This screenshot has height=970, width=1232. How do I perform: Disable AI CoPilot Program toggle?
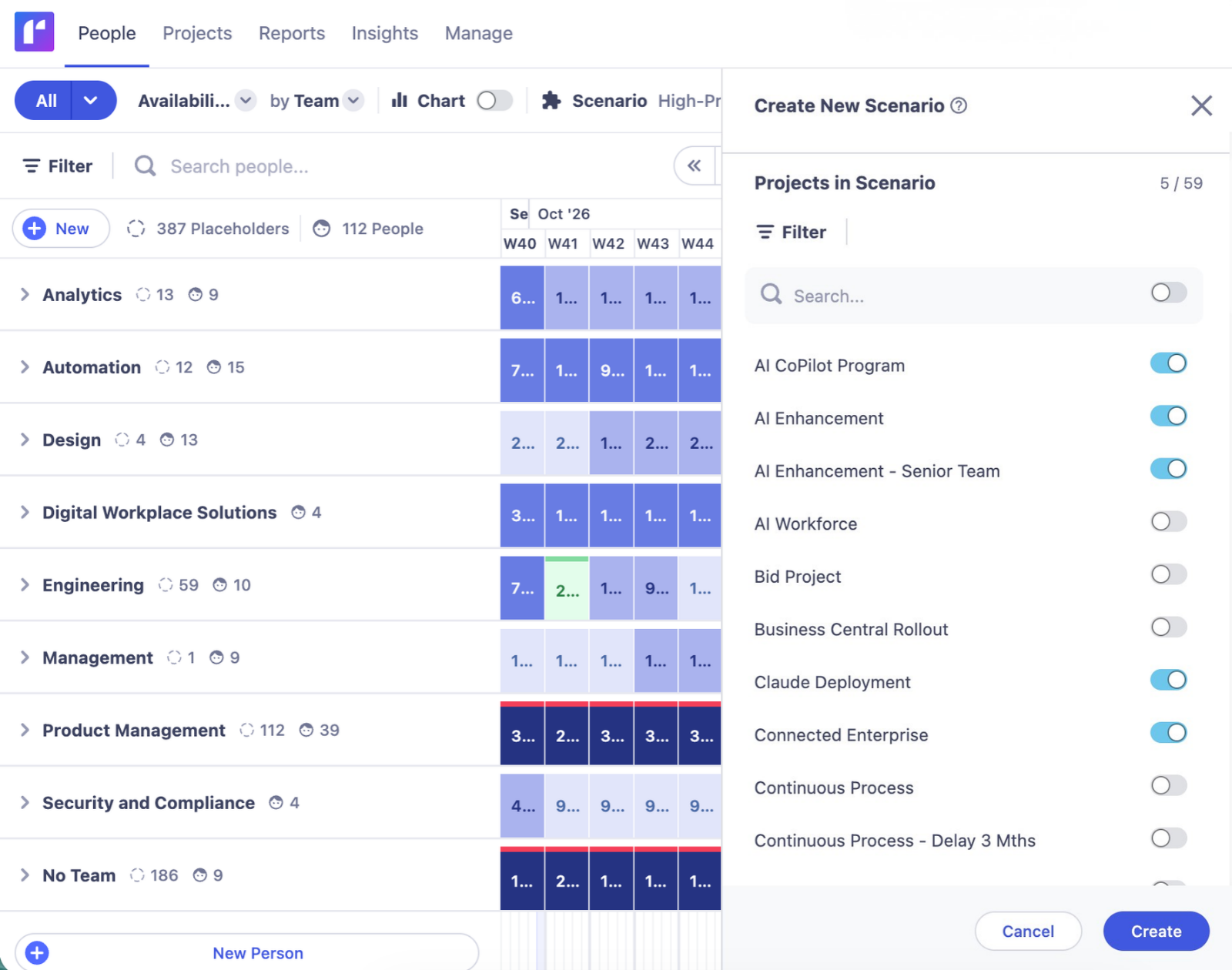click(x=1168, y=363)
